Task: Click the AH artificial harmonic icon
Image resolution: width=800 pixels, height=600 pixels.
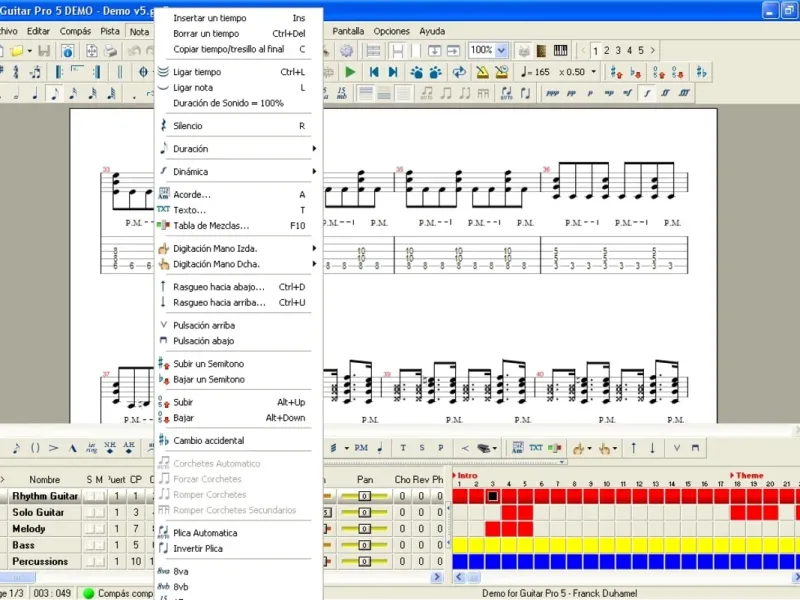Action: pyautogui.click(x=129, y=448)
